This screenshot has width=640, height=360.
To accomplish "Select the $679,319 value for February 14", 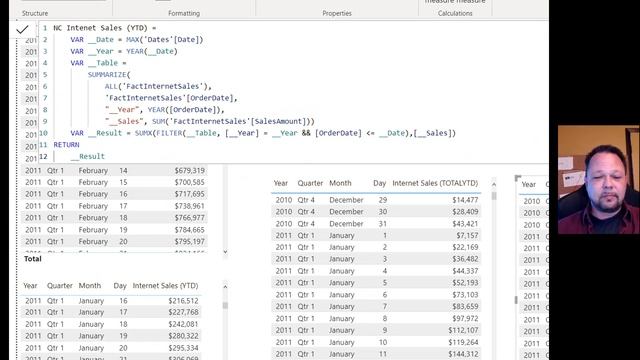I will tap(190, 171).
